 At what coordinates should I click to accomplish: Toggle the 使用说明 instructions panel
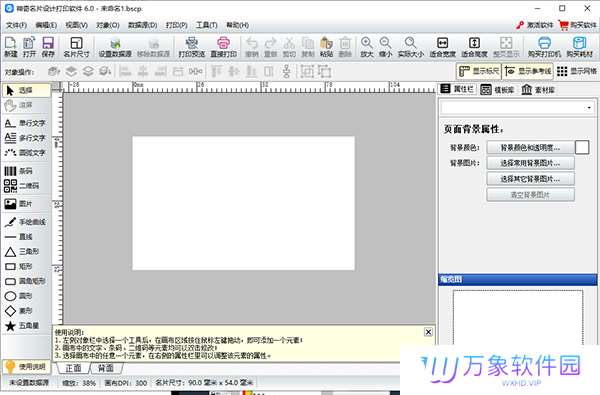[26, 367]
